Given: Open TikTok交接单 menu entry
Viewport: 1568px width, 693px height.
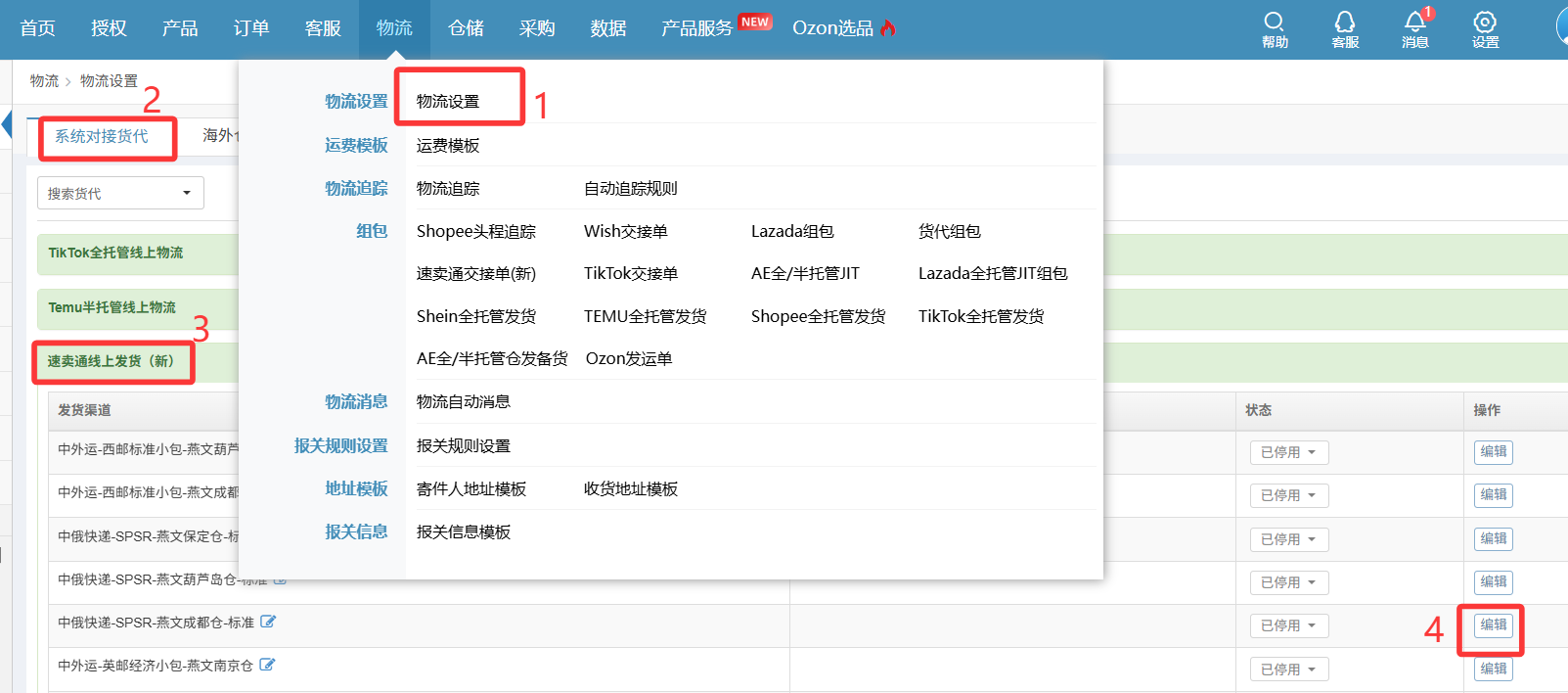Looking at the screenshot, I should point(631,274).
